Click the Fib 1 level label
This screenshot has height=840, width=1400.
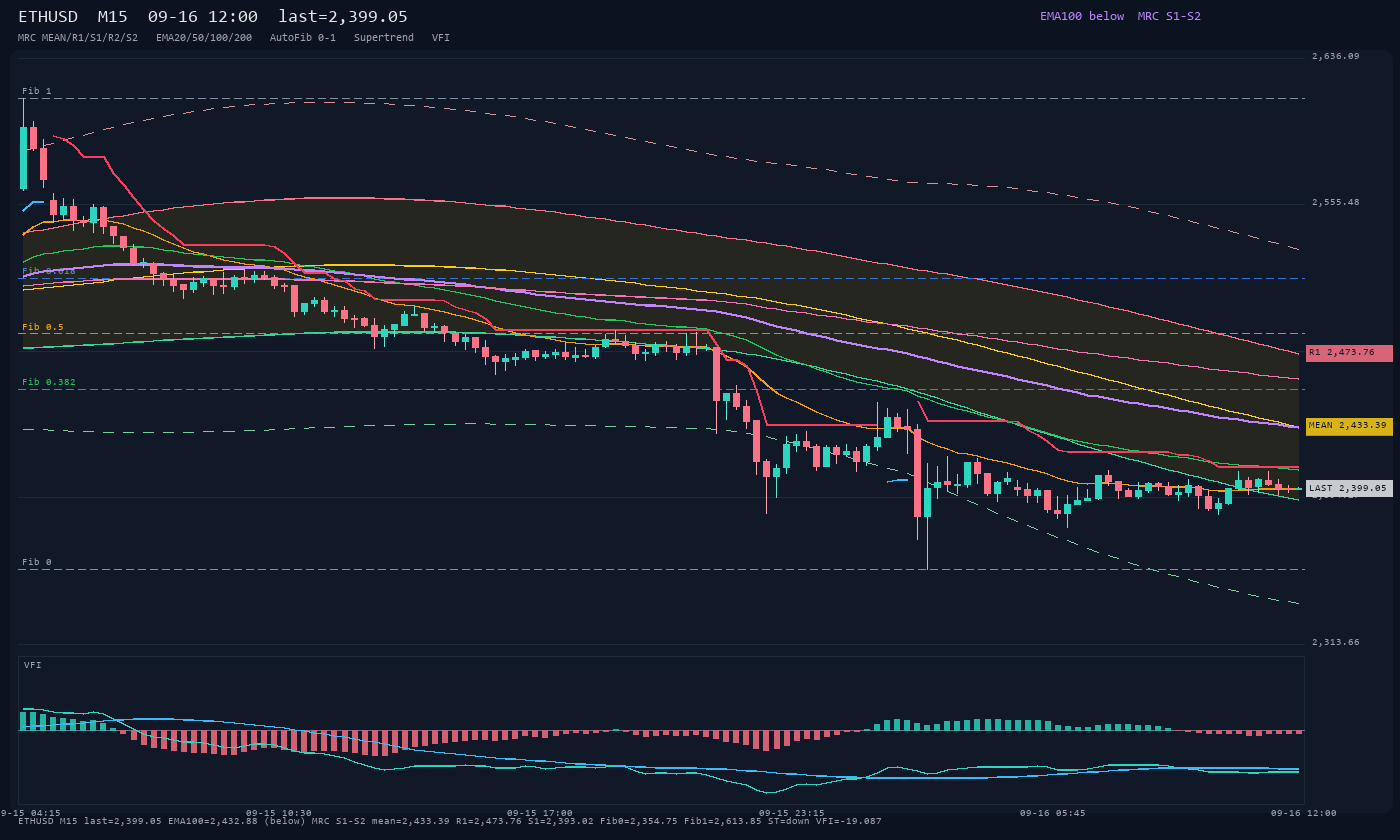click(x=37, y=91)
